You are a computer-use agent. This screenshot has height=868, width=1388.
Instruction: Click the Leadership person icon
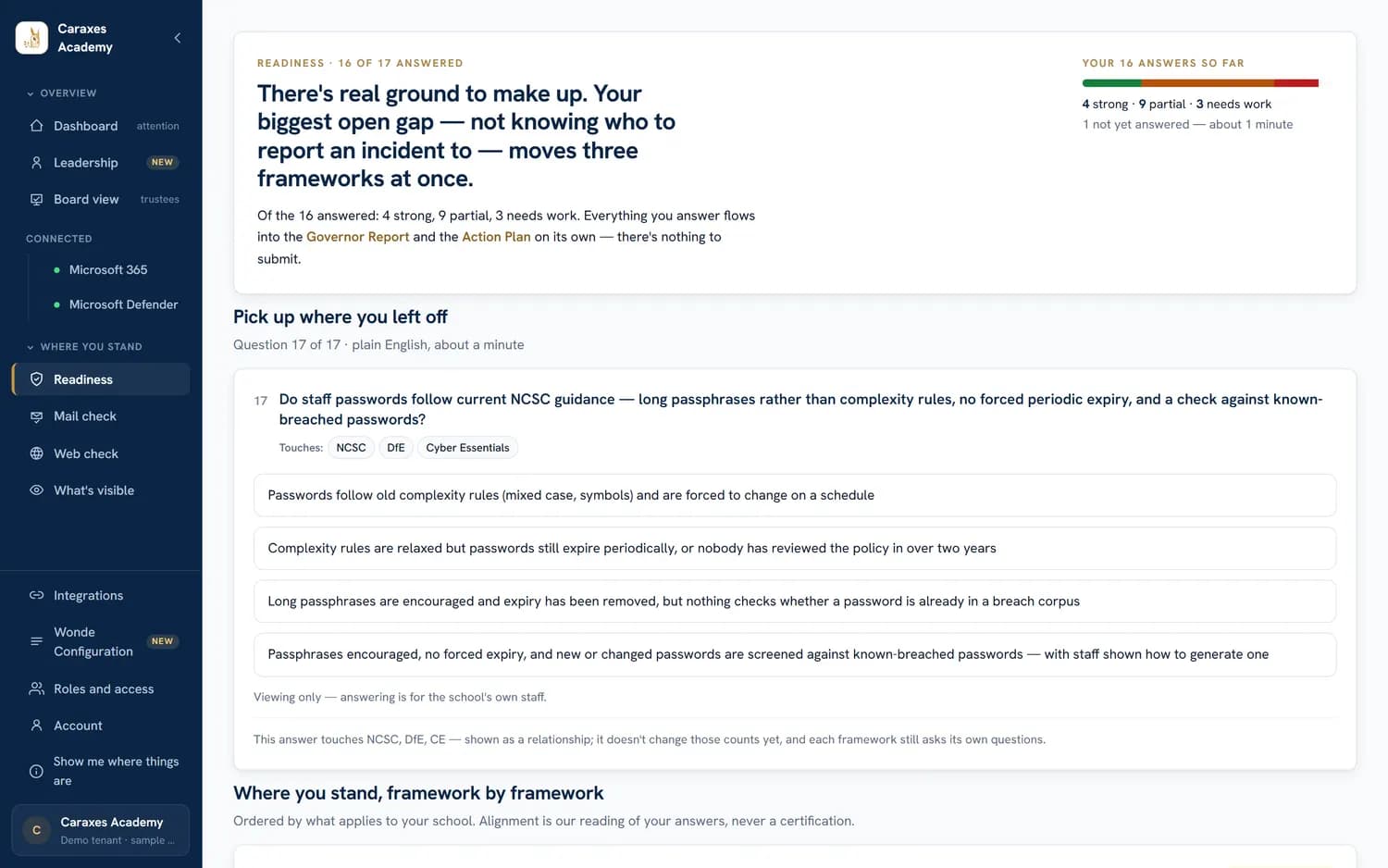(37, 163)
